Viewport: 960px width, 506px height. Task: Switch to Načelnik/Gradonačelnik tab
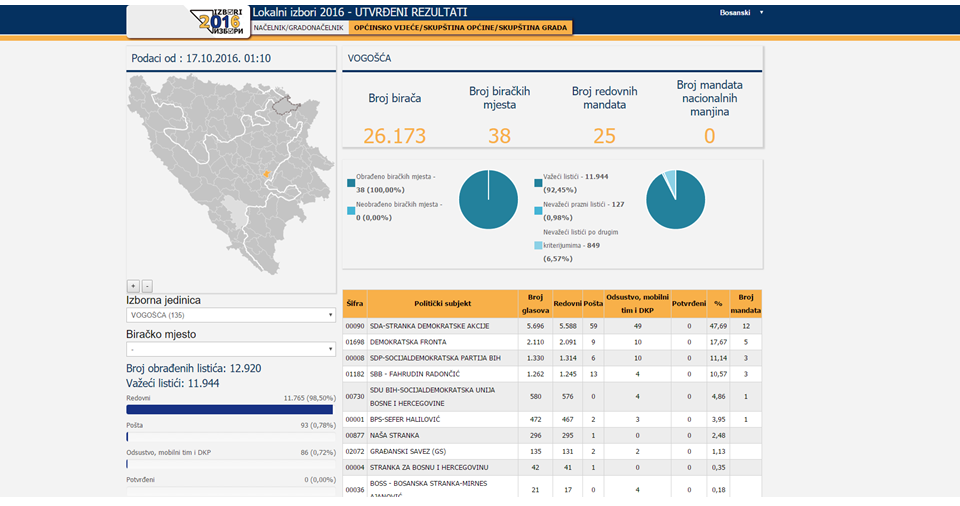coord(298,28)
